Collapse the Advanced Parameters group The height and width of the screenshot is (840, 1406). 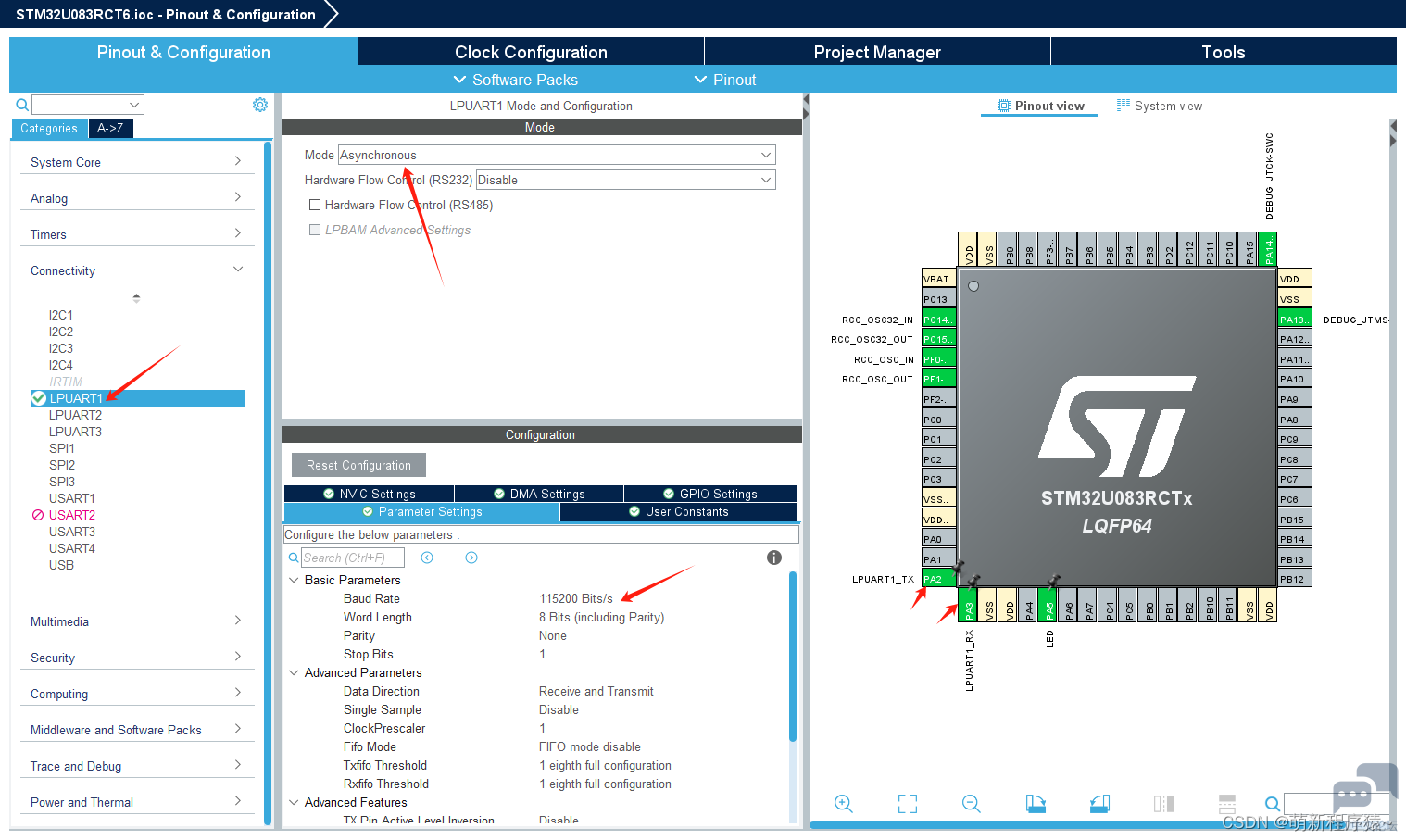click(x=295, y=673)
